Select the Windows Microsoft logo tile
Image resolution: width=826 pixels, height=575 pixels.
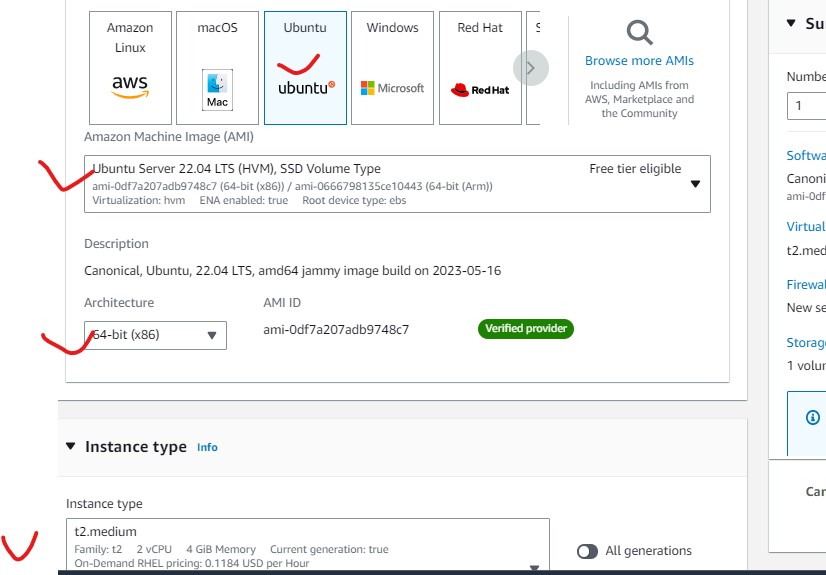pyautogui.click(x=392, y=68)
